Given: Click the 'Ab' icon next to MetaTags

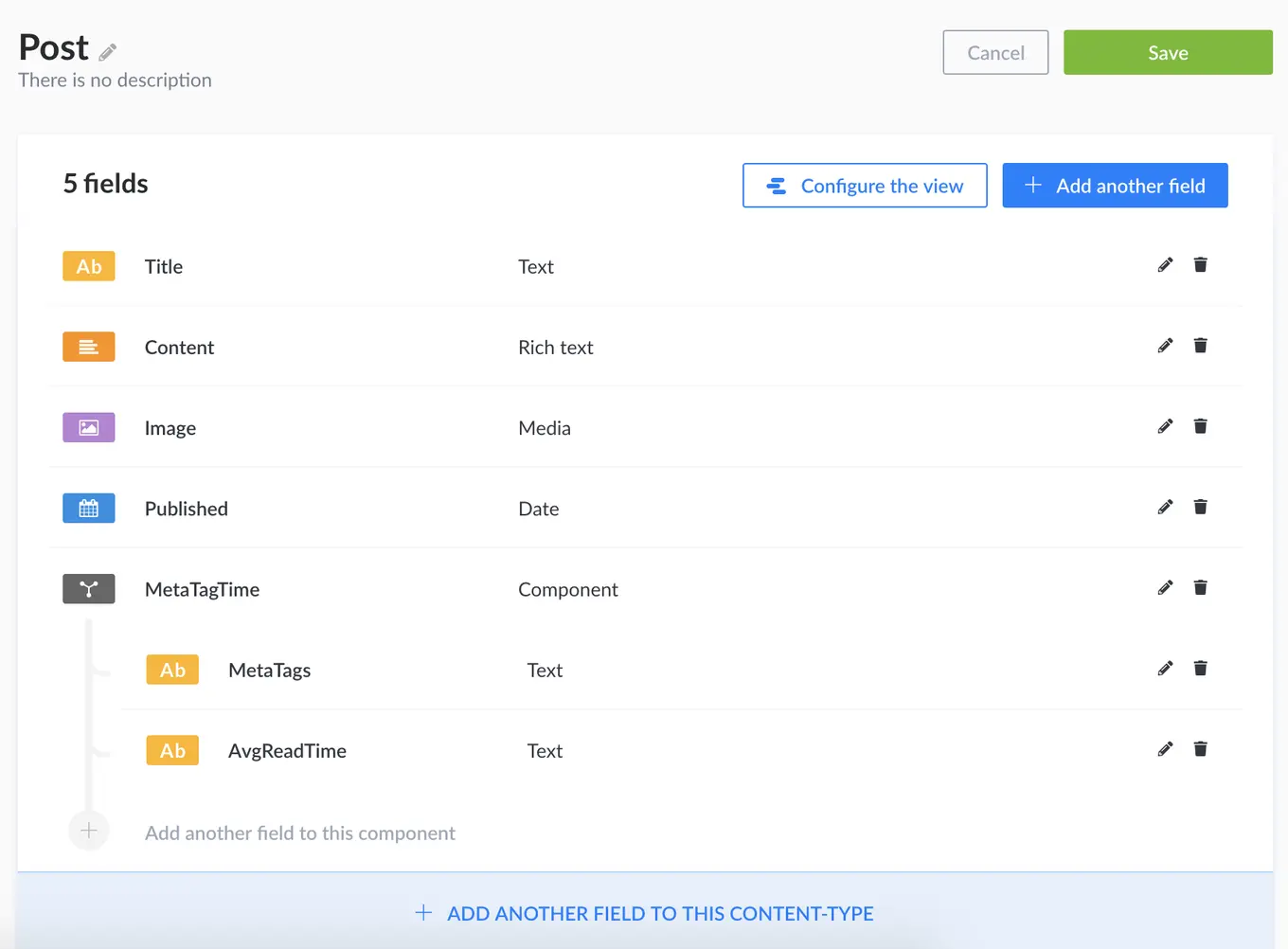Looking at the screenshot, I should pos(172,670).
